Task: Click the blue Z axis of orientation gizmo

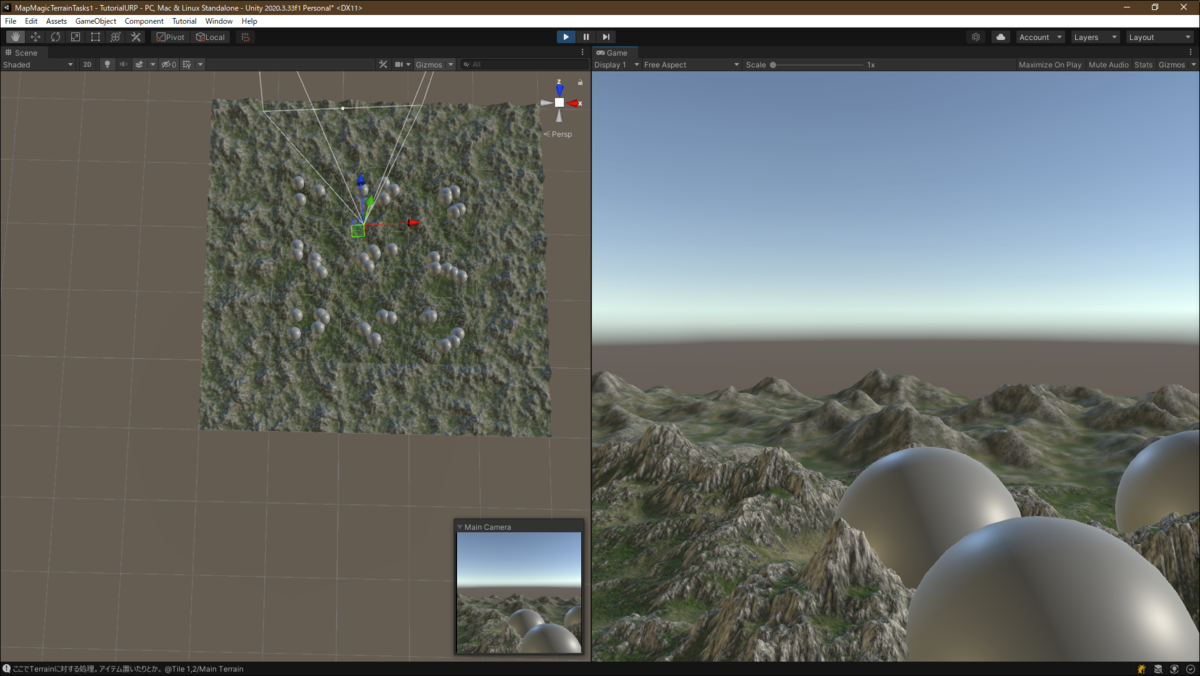Action: click(x=559, y=89)
